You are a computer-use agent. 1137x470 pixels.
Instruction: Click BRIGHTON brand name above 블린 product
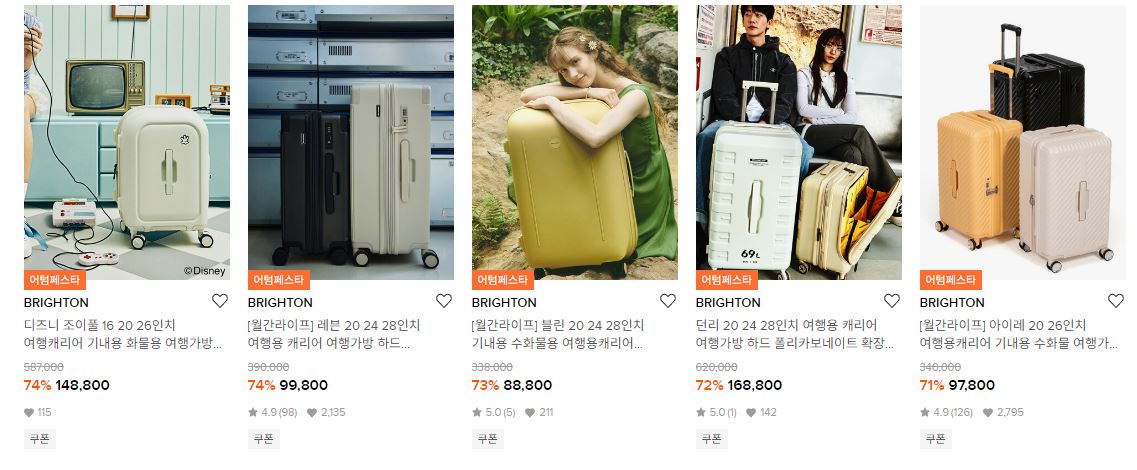(x=504, y=302)
